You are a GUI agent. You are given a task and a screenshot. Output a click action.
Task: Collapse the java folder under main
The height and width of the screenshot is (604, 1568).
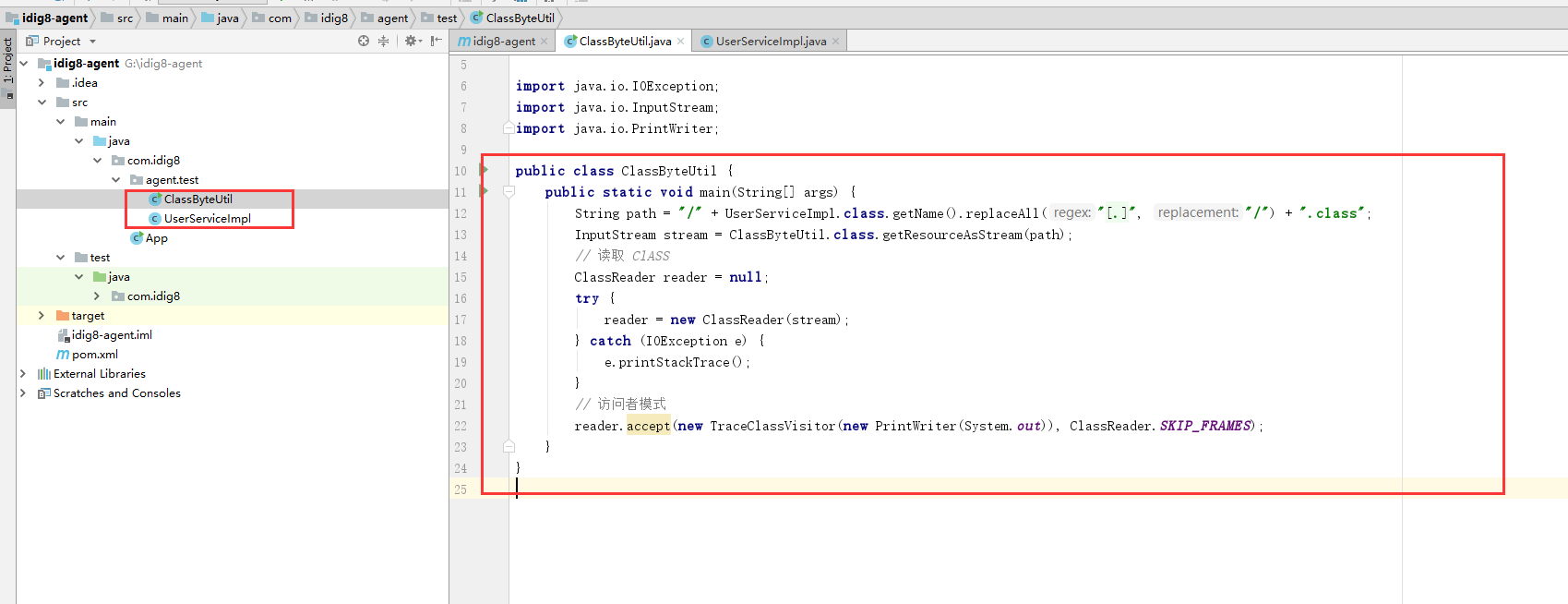(x=78, y=141)
